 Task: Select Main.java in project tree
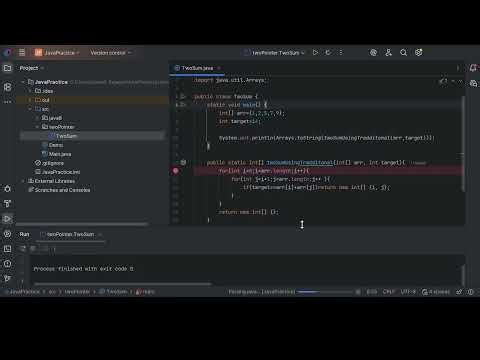click(x=56, y=154)
